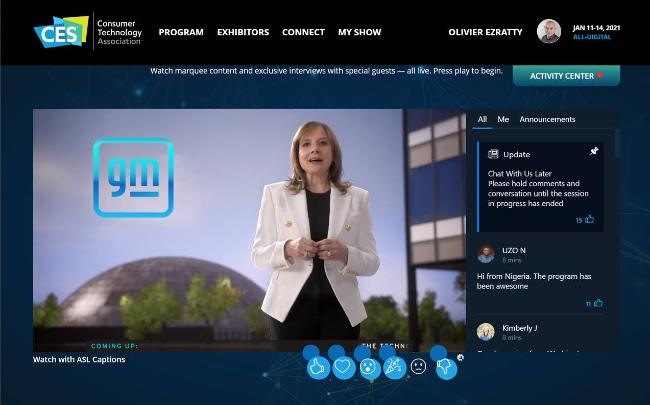Click the ALL-DIGITAL label
The image size is (650, 405).
[x=592, y=37]
